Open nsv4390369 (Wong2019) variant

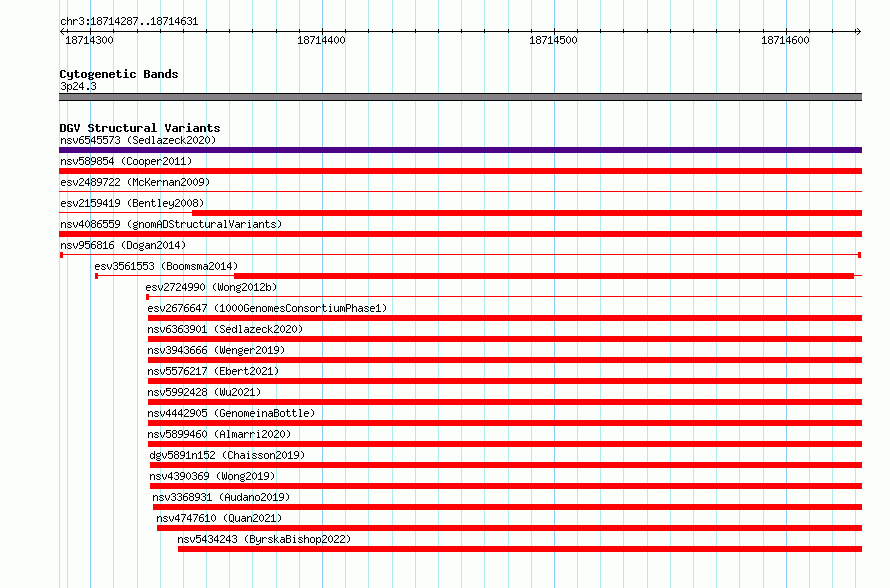pos(212,476)
